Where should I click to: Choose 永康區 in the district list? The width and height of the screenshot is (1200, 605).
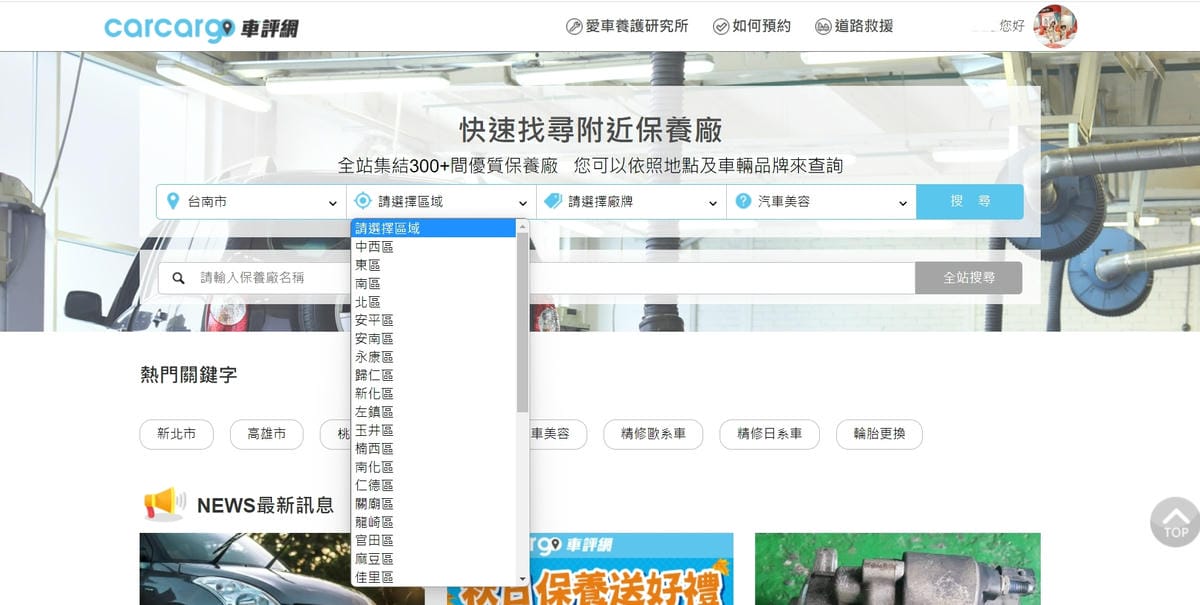pos(375,357)
